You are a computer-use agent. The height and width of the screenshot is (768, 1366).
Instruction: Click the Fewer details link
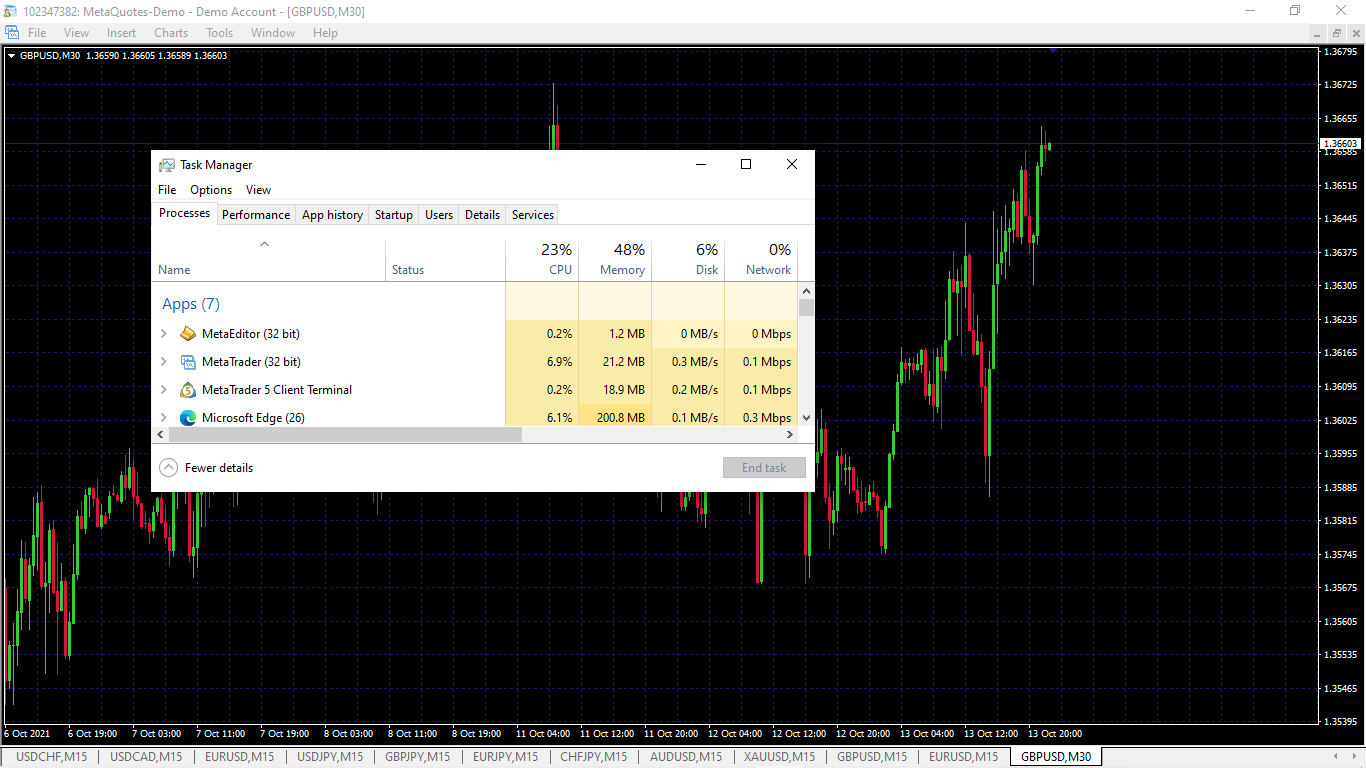click(219, 468)
